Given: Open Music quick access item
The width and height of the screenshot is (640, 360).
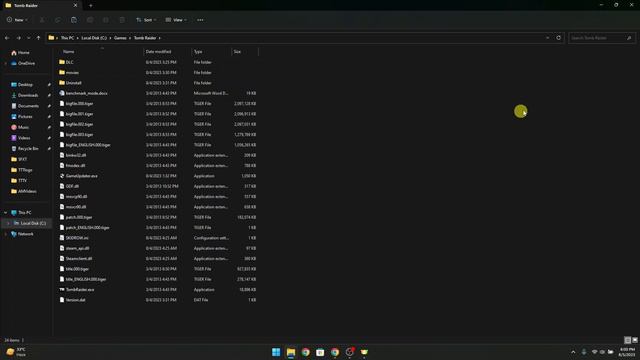Looking at the screenshot, I should pos(23,127).
